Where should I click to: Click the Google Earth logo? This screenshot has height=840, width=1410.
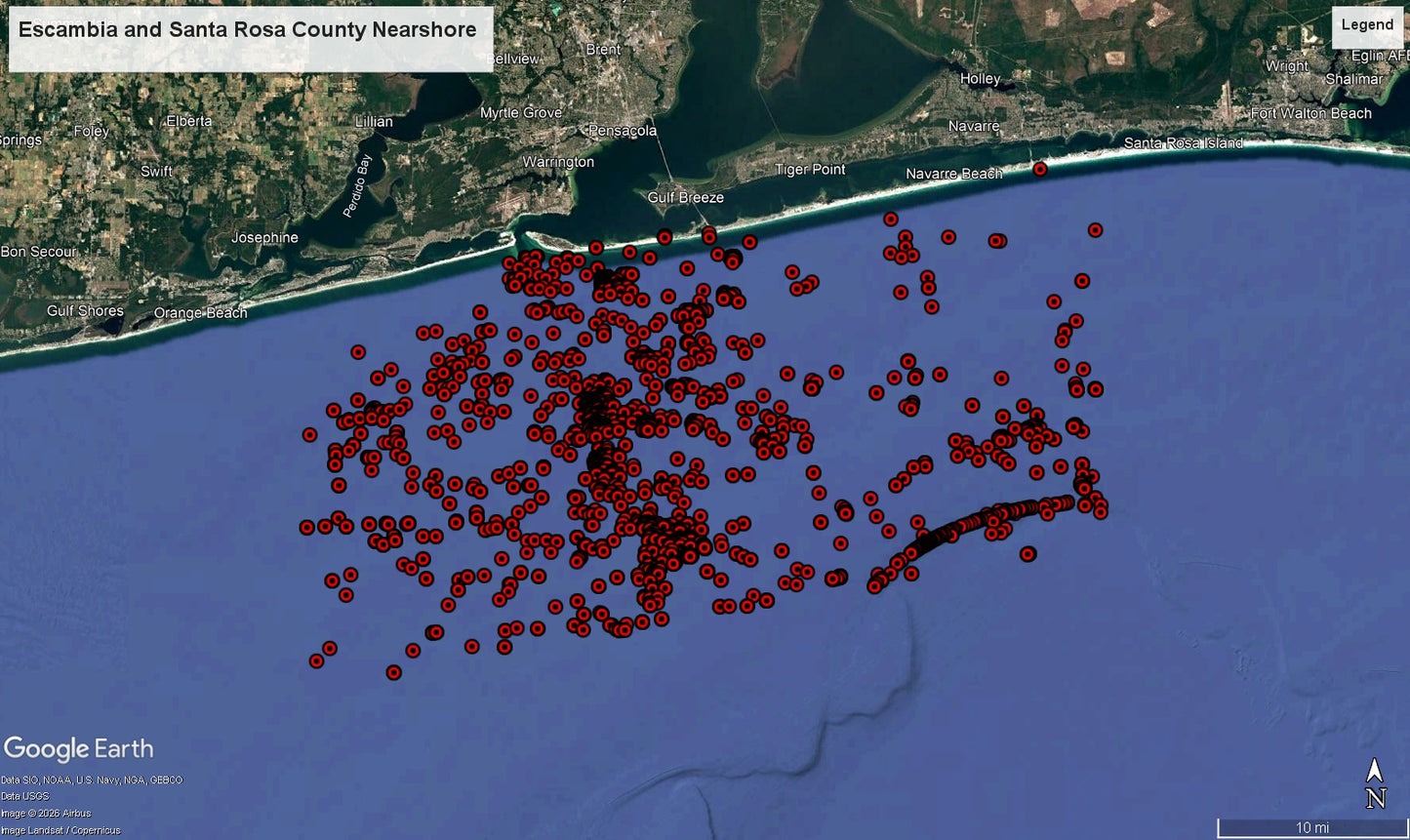[x=78, y=749]
